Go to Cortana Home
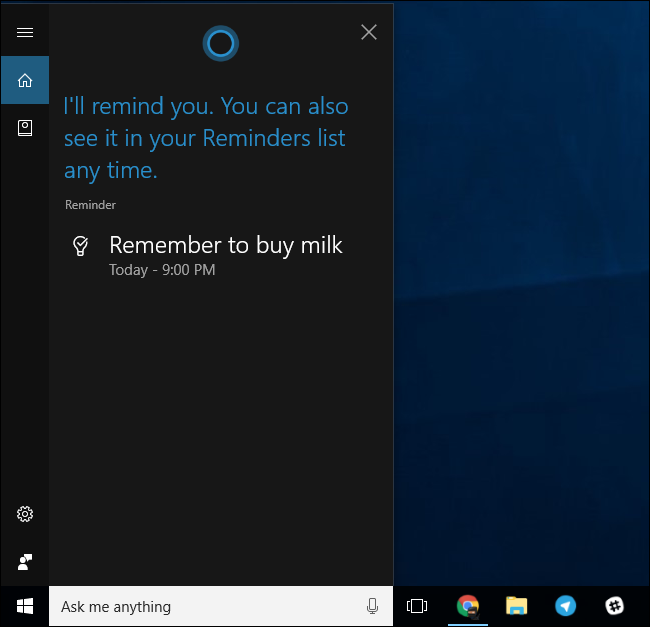This screenshot has height=627, width=650. coord(25,80)
